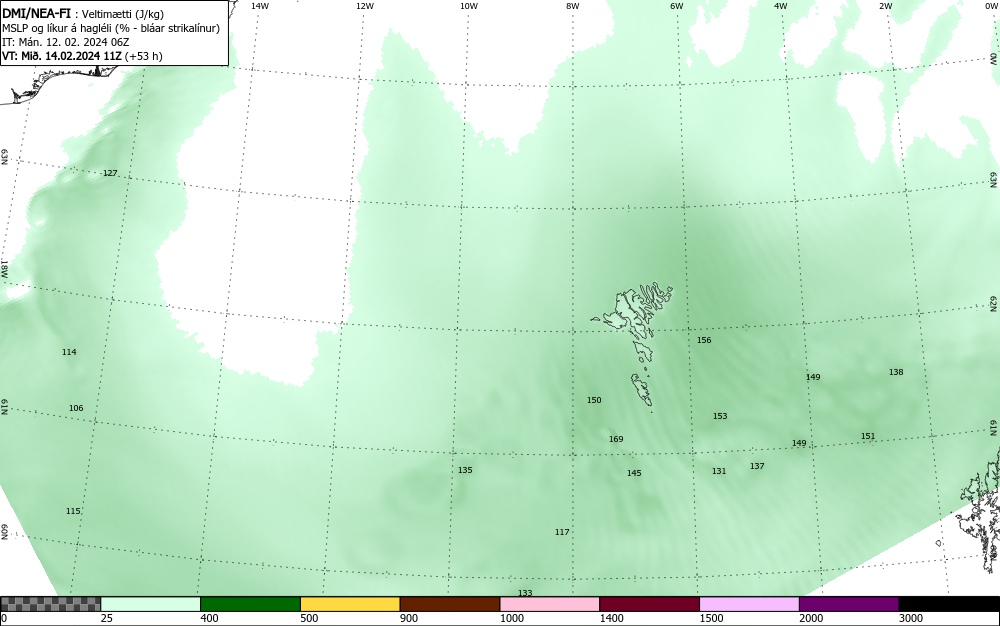
Task: Click the checkered 0–25 legend swatch
Action: click(x=50, y=604)
